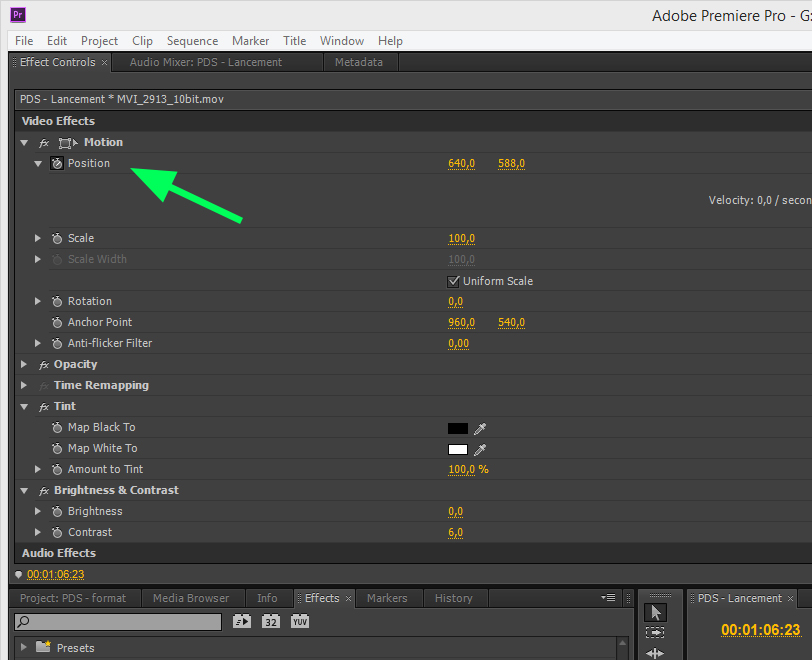The width and height of the screenshot is (812, 660).
Task: Pick Map White To color with eyedropper
Action: (x=480, y=450)
